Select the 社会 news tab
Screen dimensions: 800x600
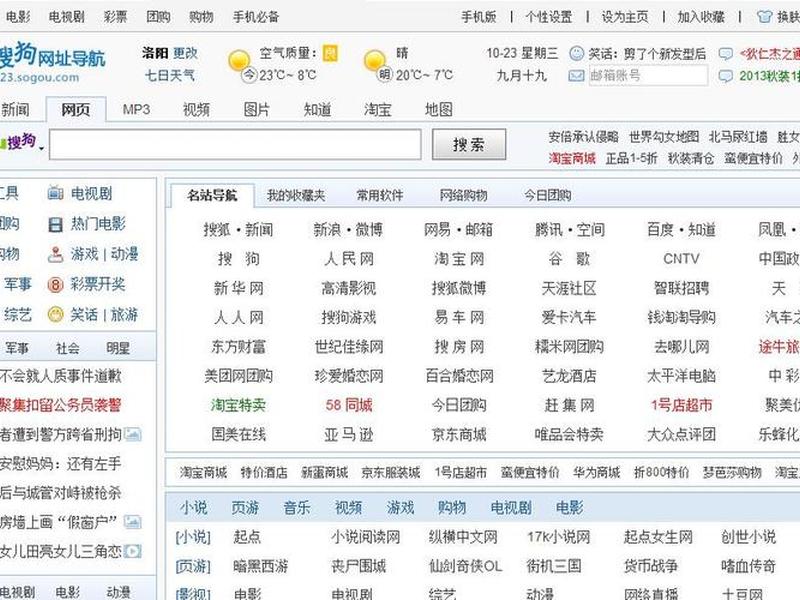68,348
